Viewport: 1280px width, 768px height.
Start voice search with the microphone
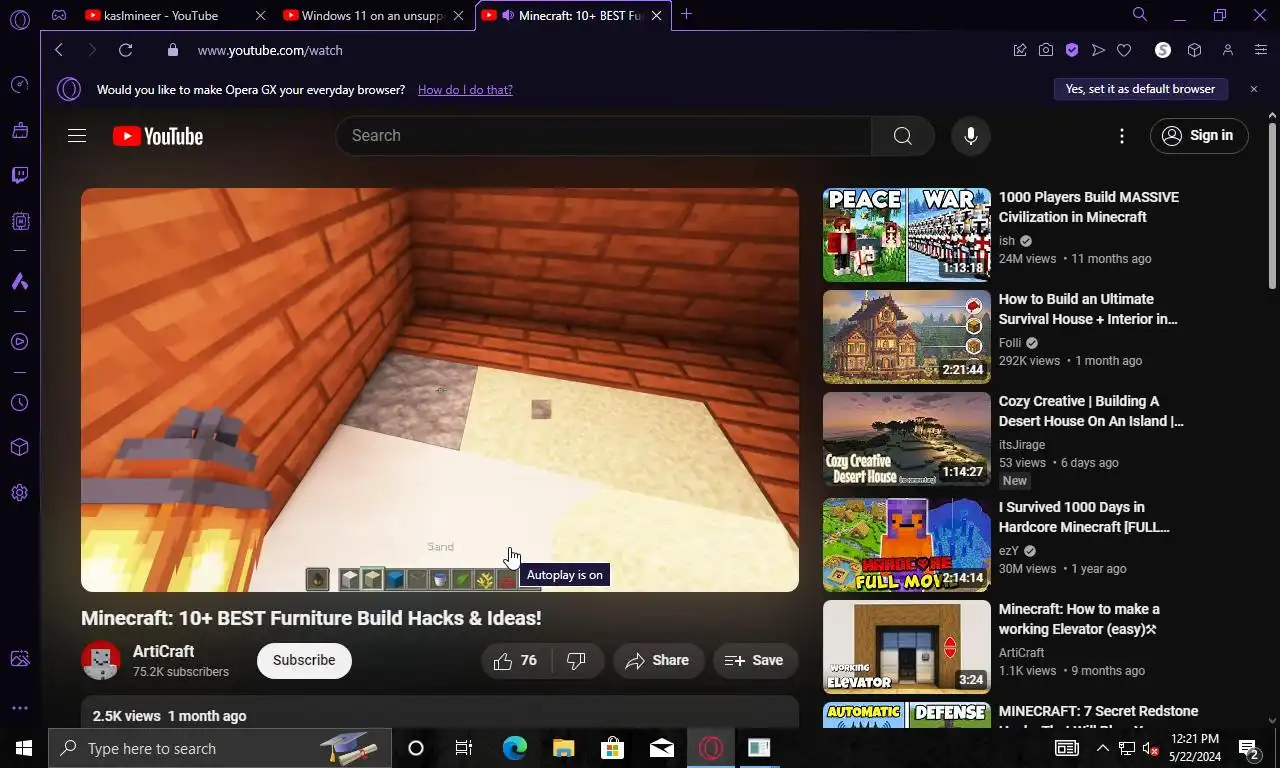click(970, 136)
